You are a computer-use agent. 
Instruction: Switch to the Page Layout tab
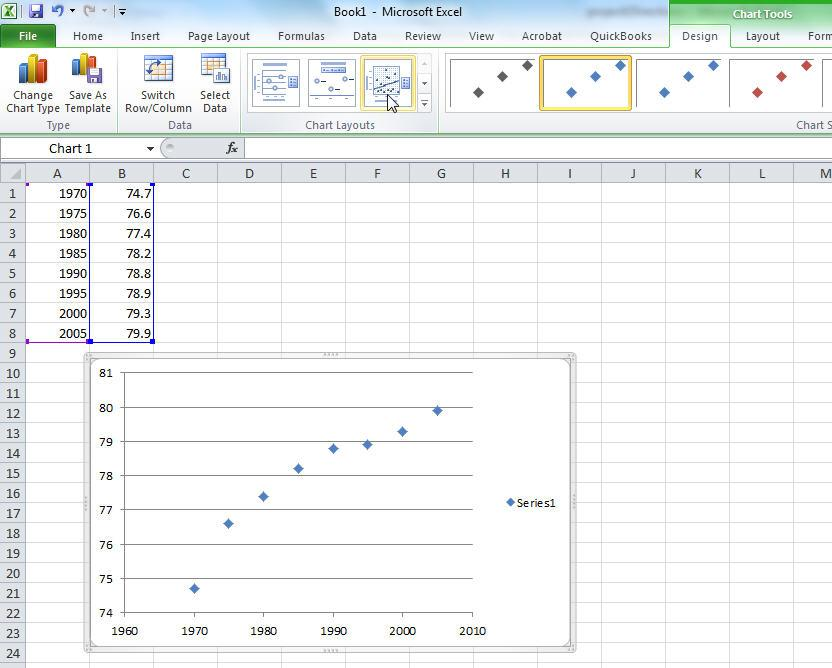[218, 36]
